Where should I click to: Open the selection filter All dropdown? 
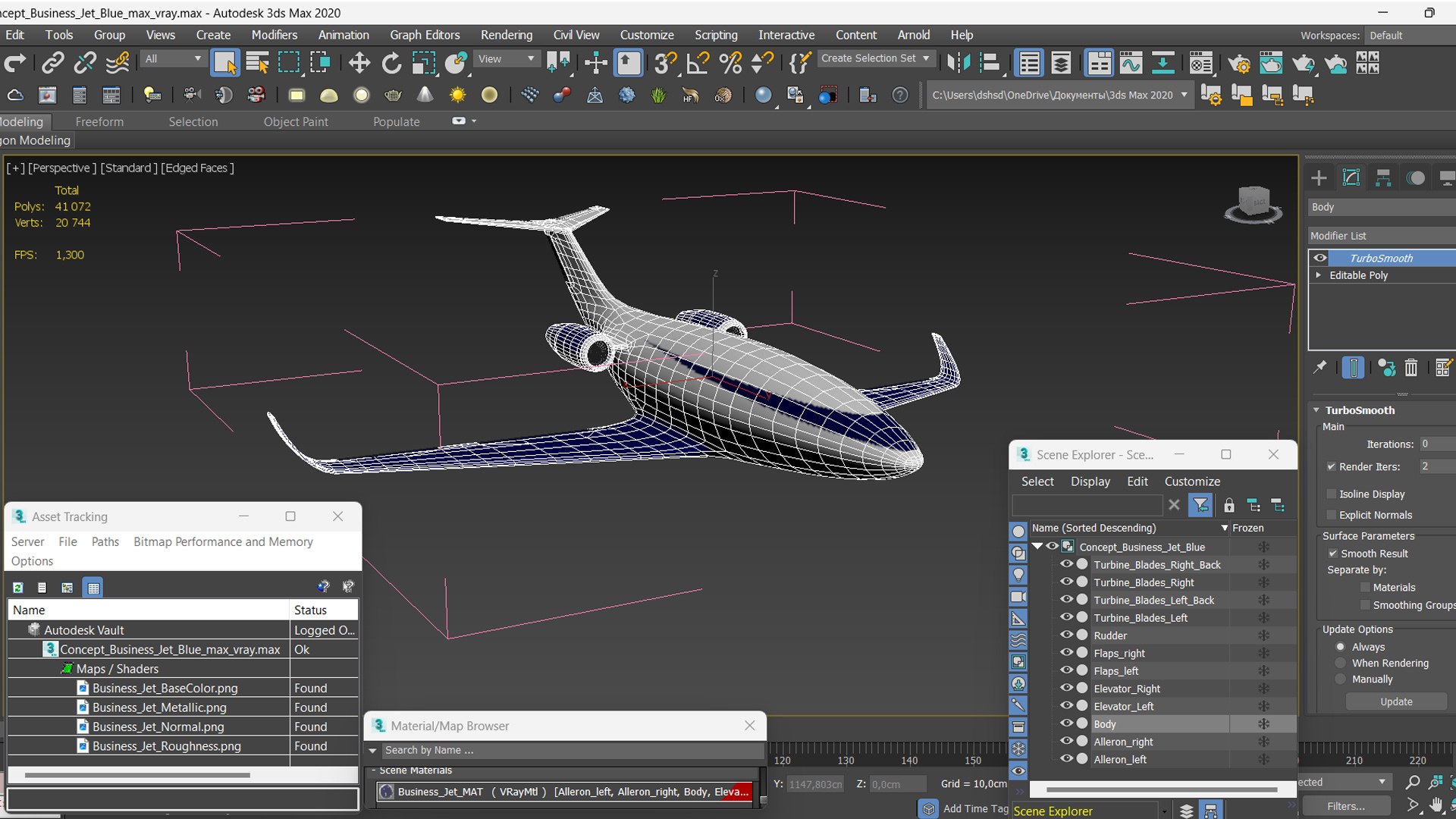pyautogui.click(x=174, y=58)
